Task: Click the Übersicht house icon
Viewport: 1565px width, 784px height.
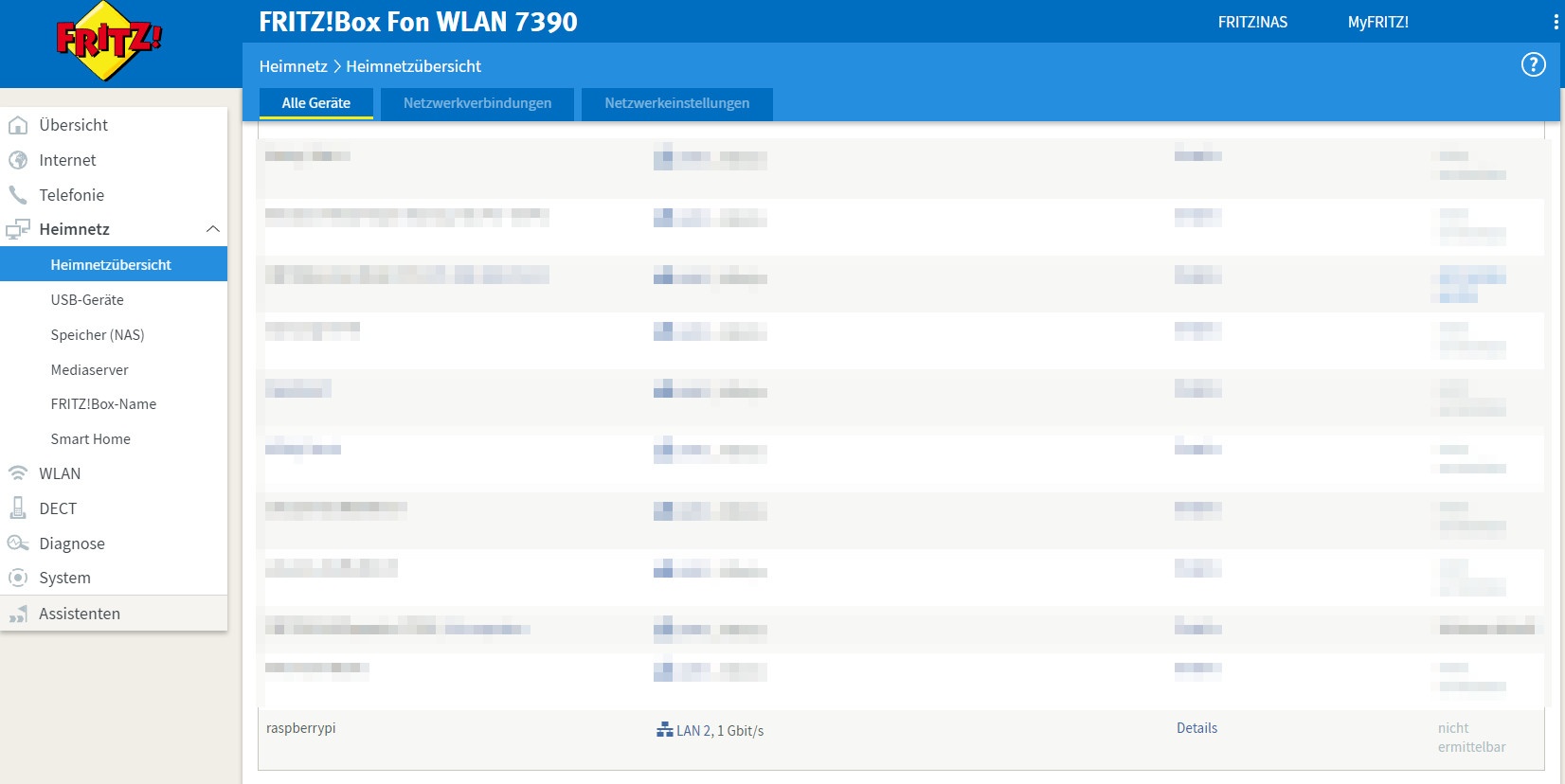Action: (x=18, y=125)
